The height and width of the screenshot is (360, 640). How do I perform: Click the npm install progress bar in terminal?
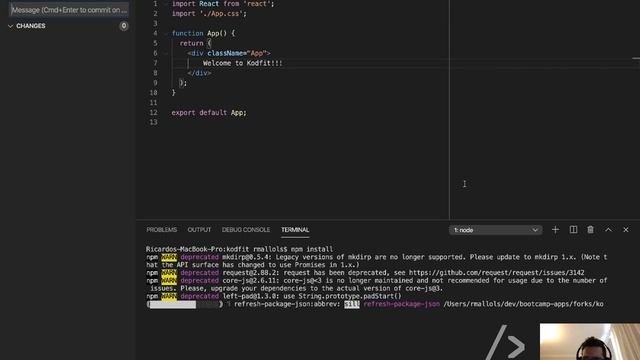point(184,304)
